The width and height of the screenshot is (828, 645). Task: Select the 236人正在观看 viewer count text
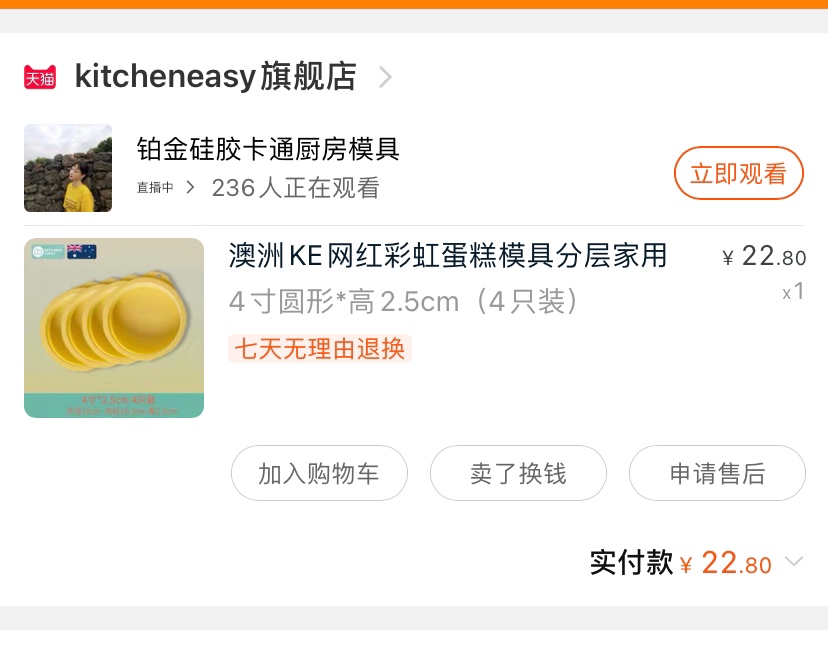(295, 188)
